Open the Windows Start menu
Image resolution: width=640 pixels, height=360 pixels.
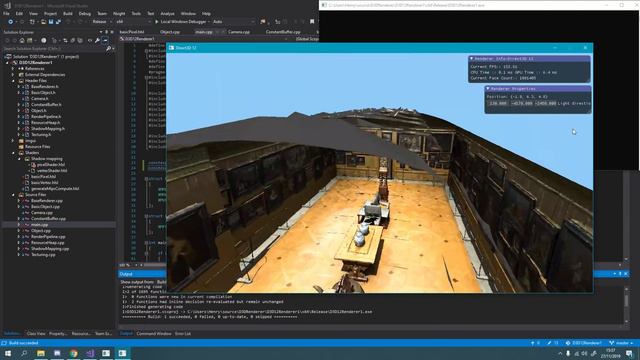tap(8, 353)
